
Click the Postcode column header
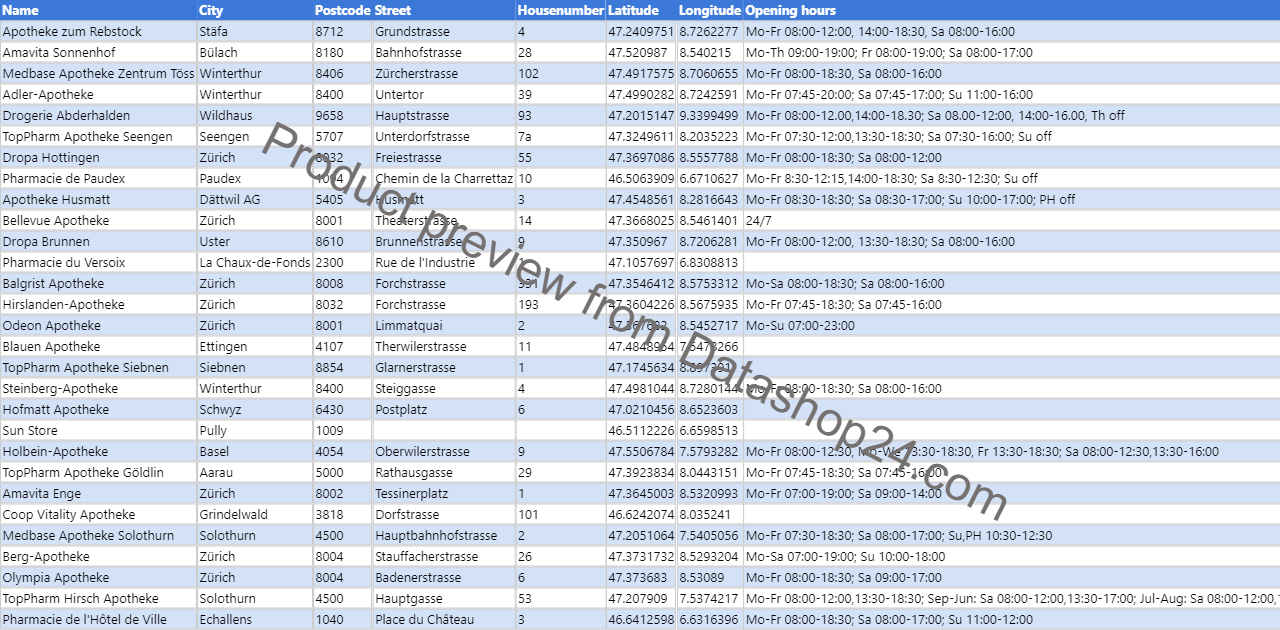(x=342, y=10)
